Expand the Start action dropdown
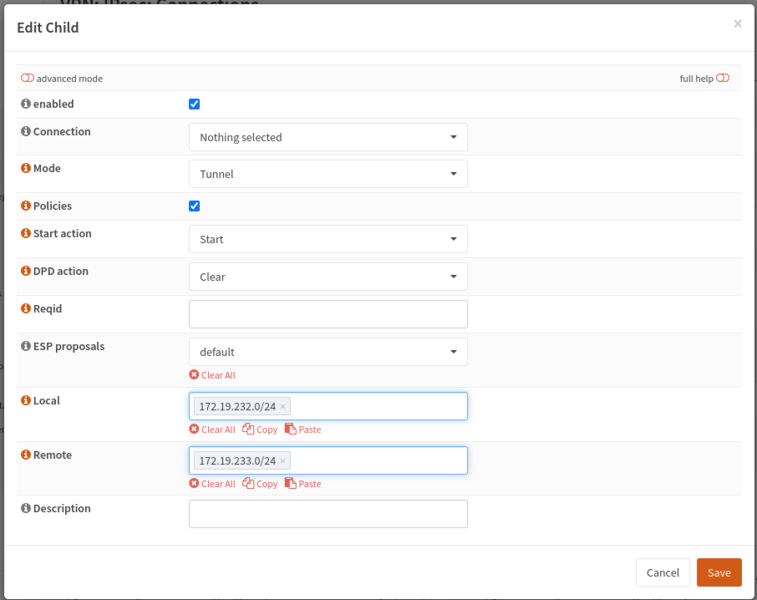The image size is (757, 600). coord(328,239)
